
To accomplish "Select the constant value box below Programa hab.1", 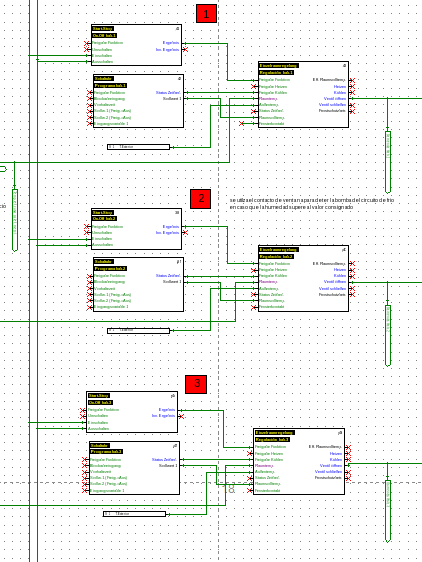I will 138,147.
